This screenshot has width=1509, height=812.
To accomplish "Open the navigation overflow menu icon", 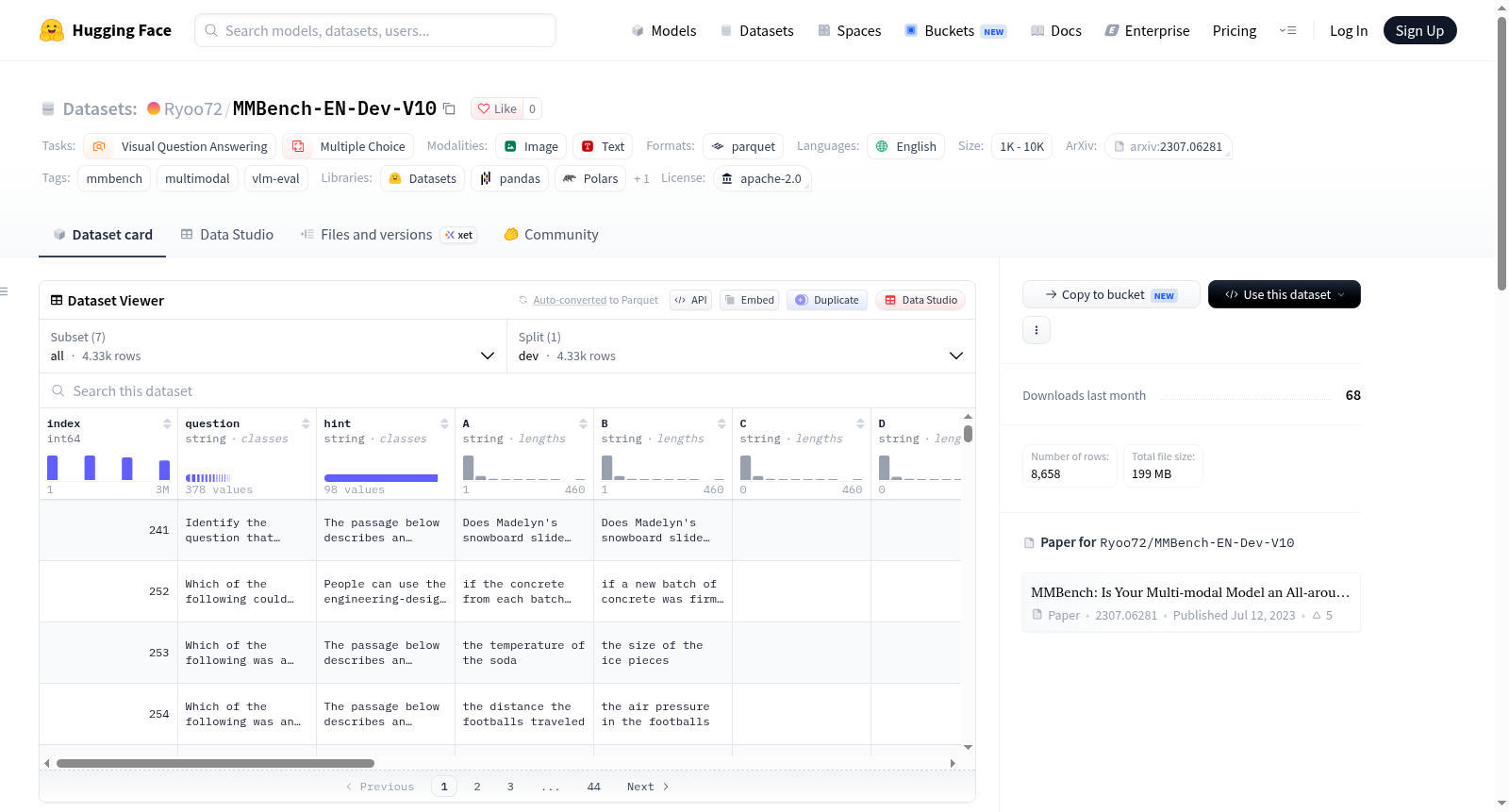I will click(x=1287, y=30).
